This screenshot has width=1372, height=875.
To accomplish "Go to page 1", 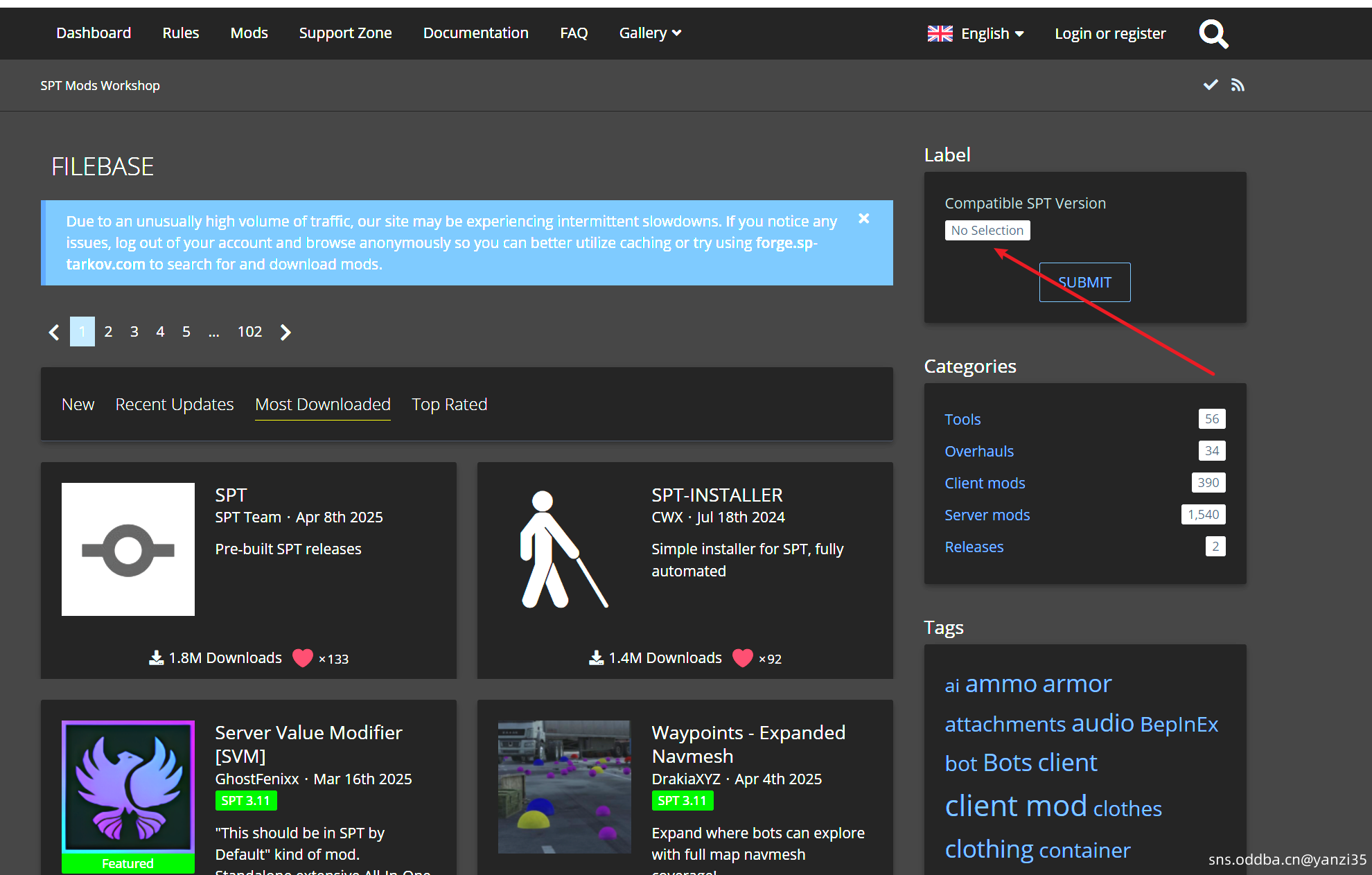I will 82,332.
